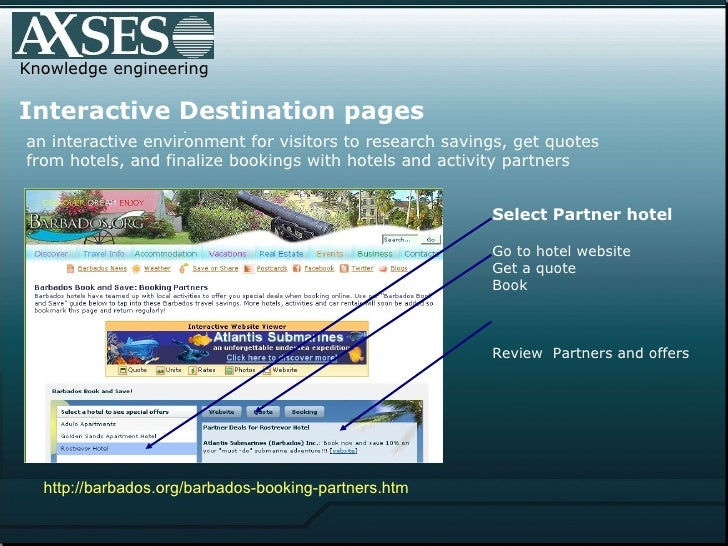Viewport: 728px width, 546px height.
Task: Switch to the Website tab
Action: (x=221, y=412)
